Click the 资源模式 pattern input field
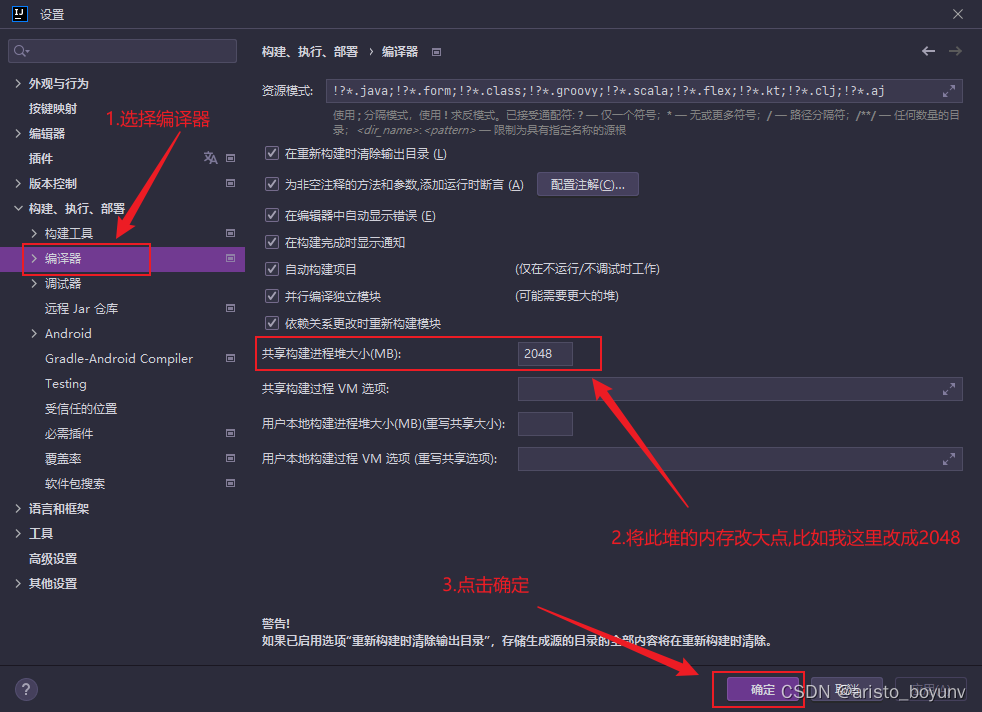982x712 pixels. pyautogui.click(x=644, y=91)
